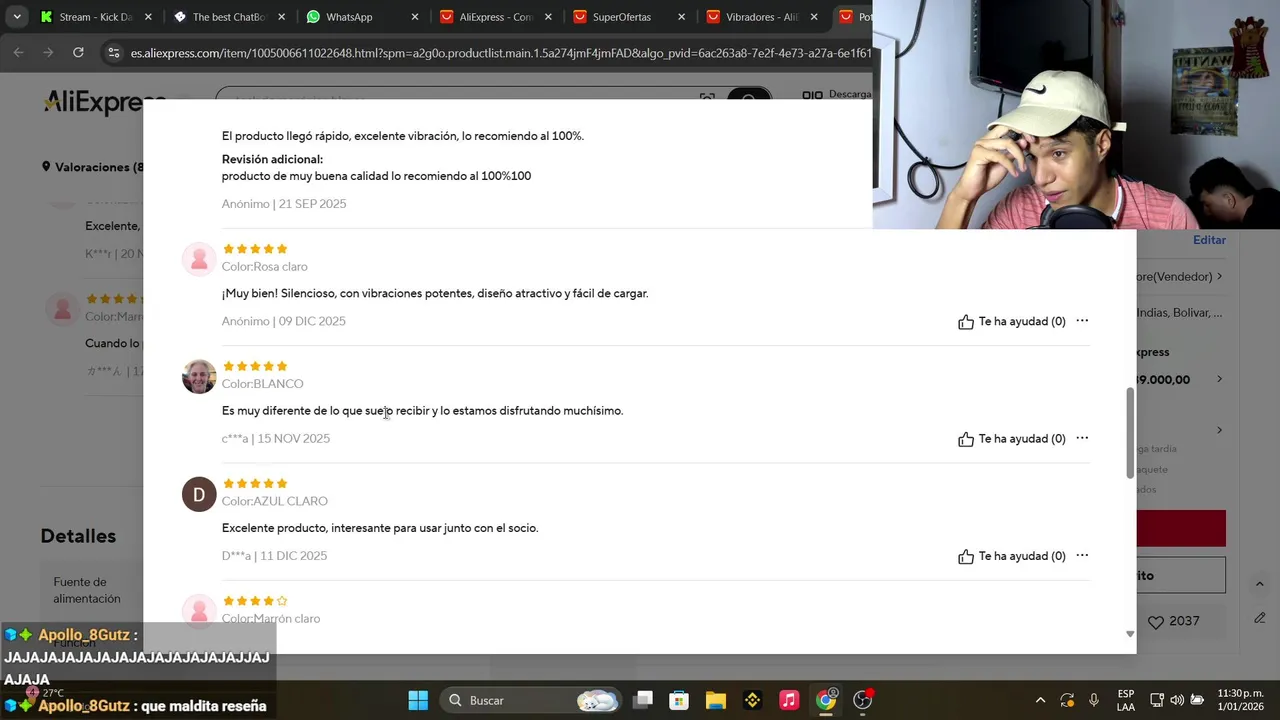
Task: Like the Rosa claro review thumbs-up
Action: click(x=965, y=322)
